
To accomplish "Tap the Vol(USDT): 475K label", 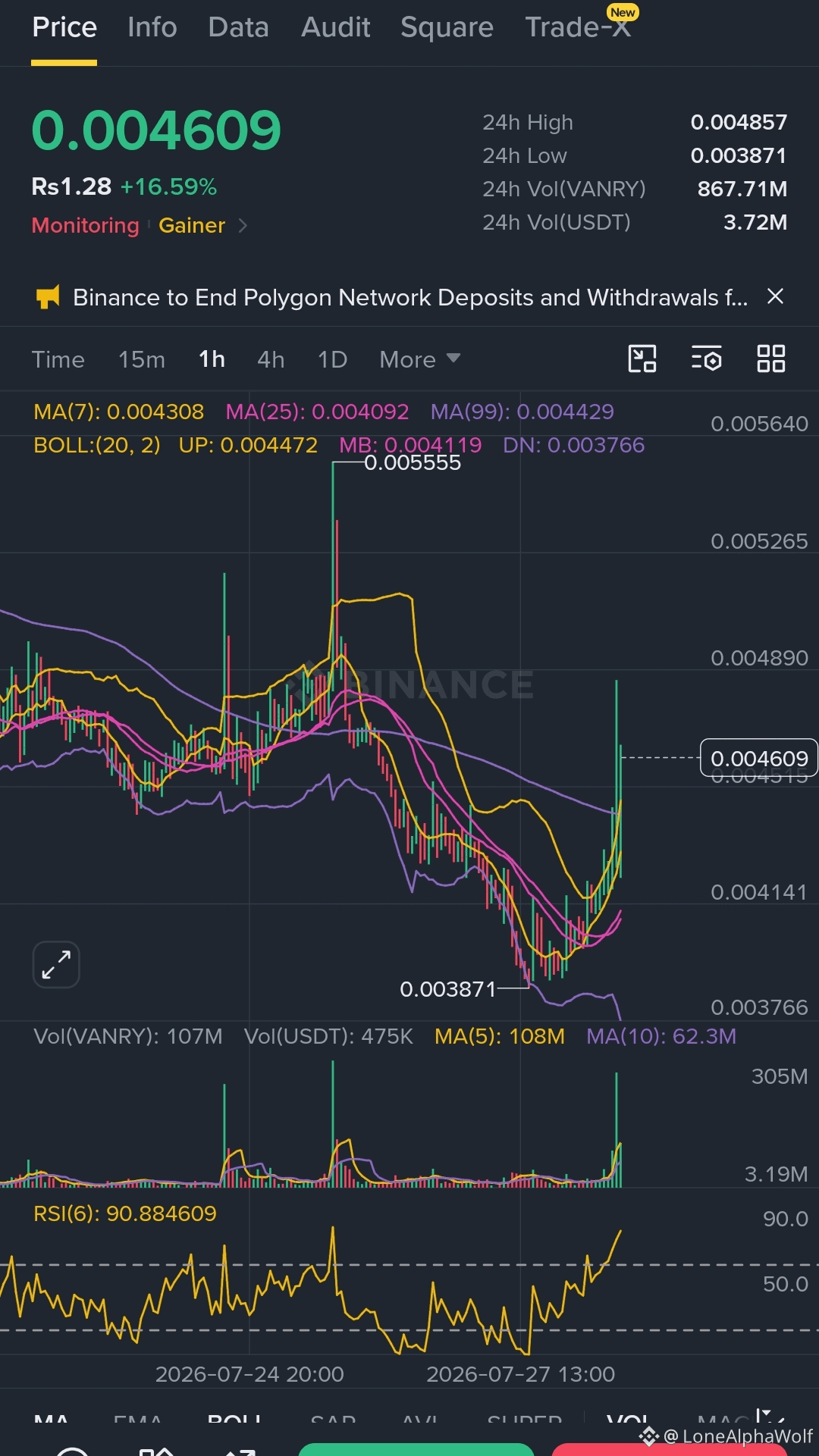I will tap(328, 1036).
